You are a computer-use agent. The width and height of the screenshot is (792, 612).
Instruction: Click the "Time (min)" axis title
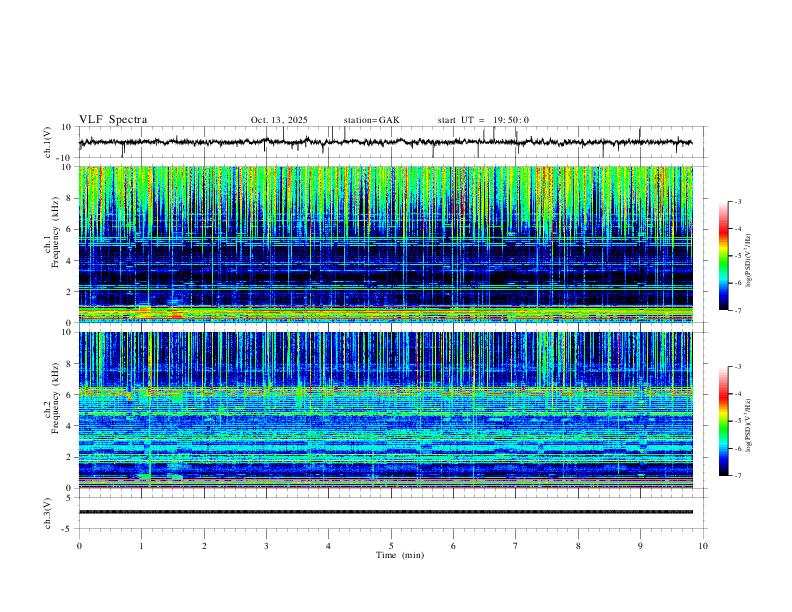(x=400, y=555)
